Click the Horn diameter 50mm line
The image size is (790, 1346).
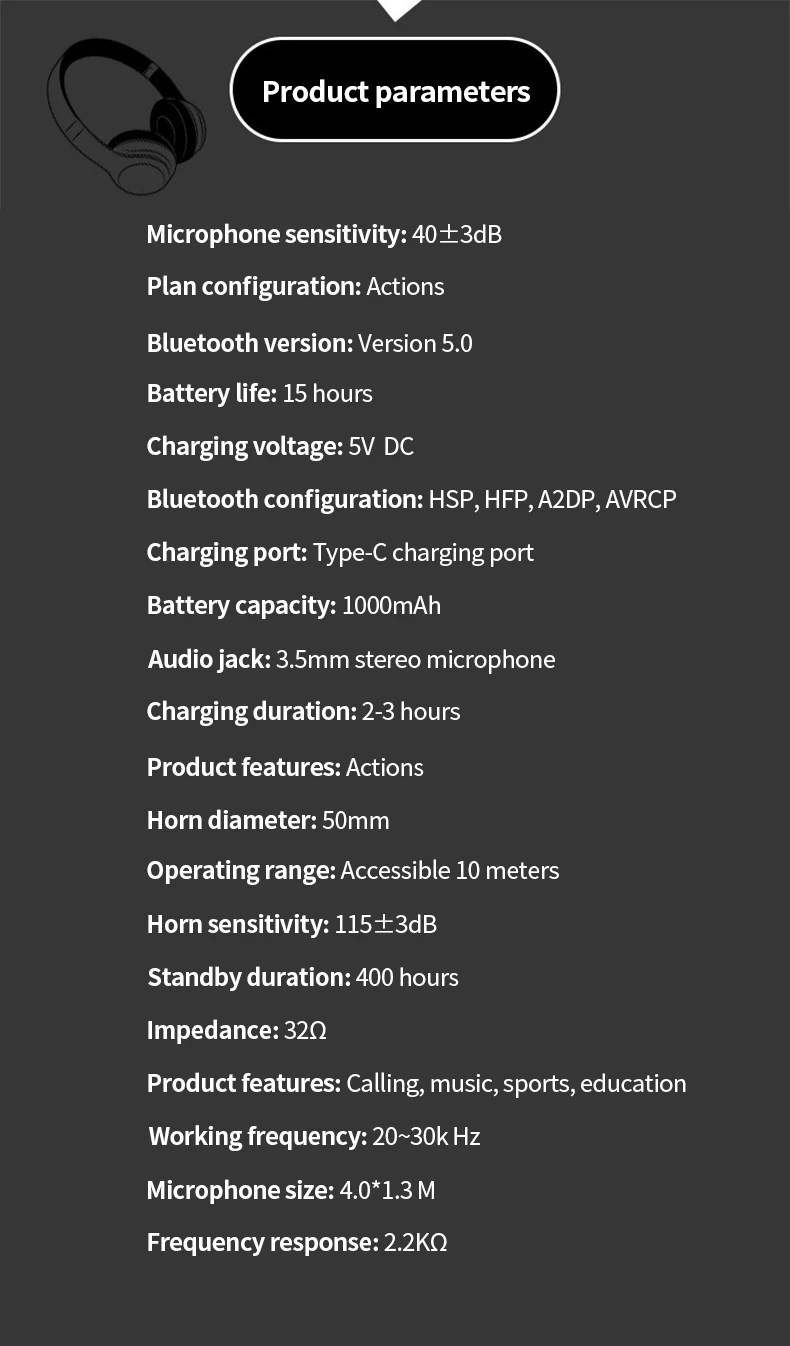(268, 821)
